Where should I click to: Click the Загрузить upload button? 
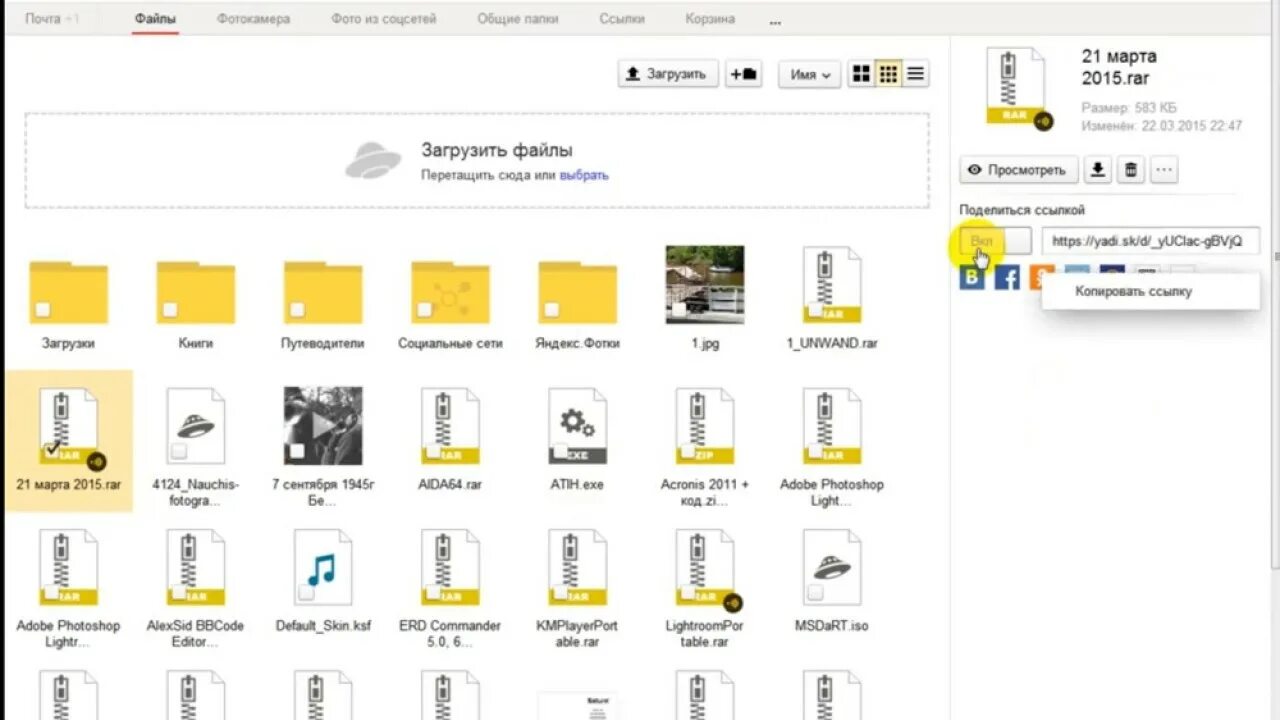(x=668, y=74)
